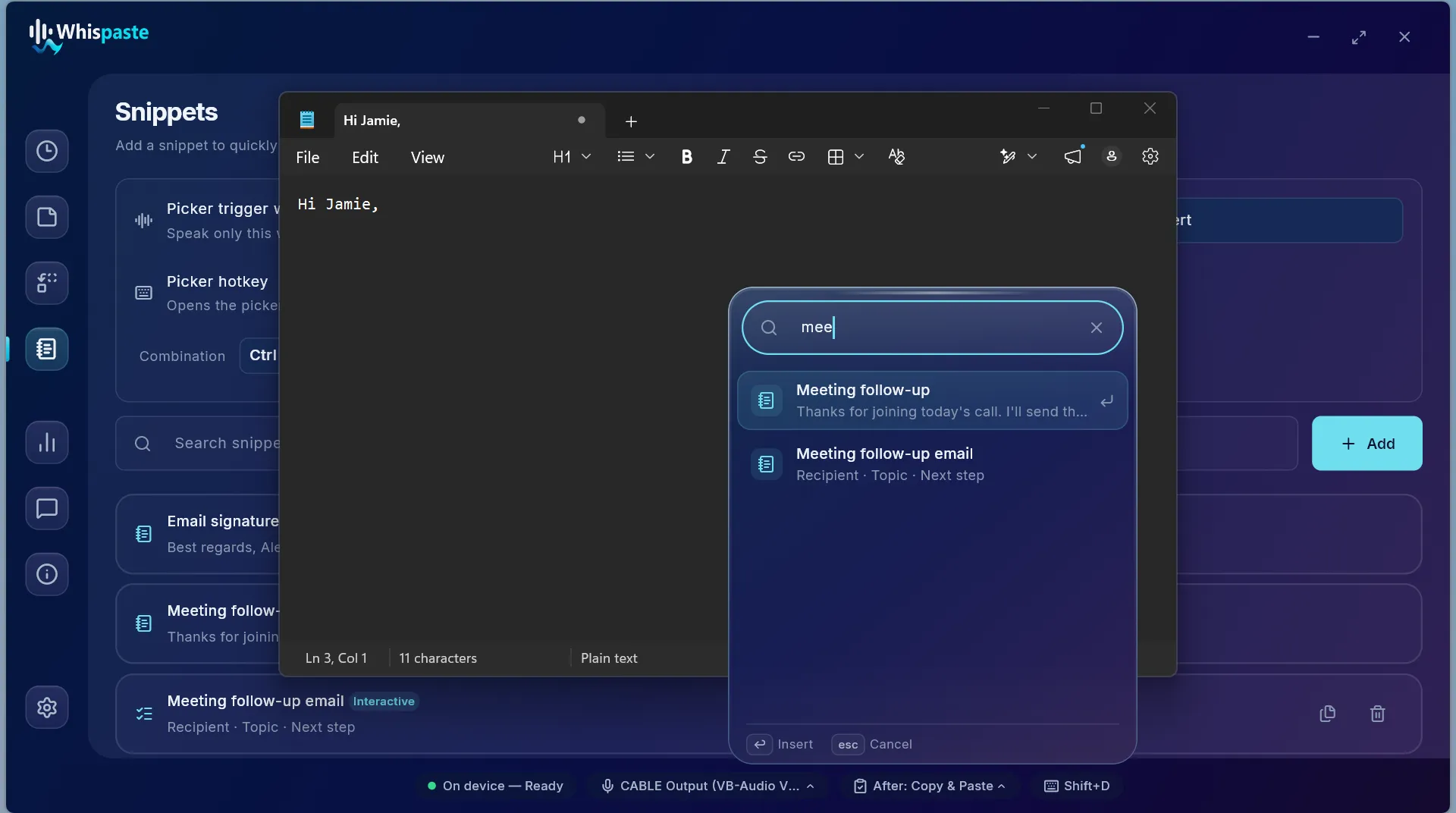
Task: Click the AI rewrite pen icon in Notepad
Action: [1008, 157]
